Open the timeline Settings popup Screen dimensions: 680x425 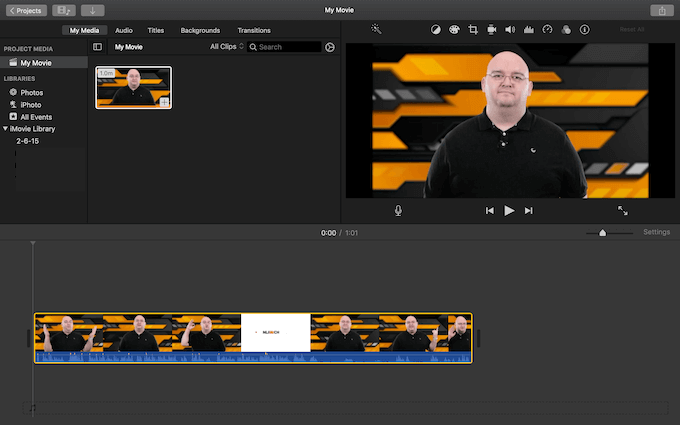[x=656, y=232]
